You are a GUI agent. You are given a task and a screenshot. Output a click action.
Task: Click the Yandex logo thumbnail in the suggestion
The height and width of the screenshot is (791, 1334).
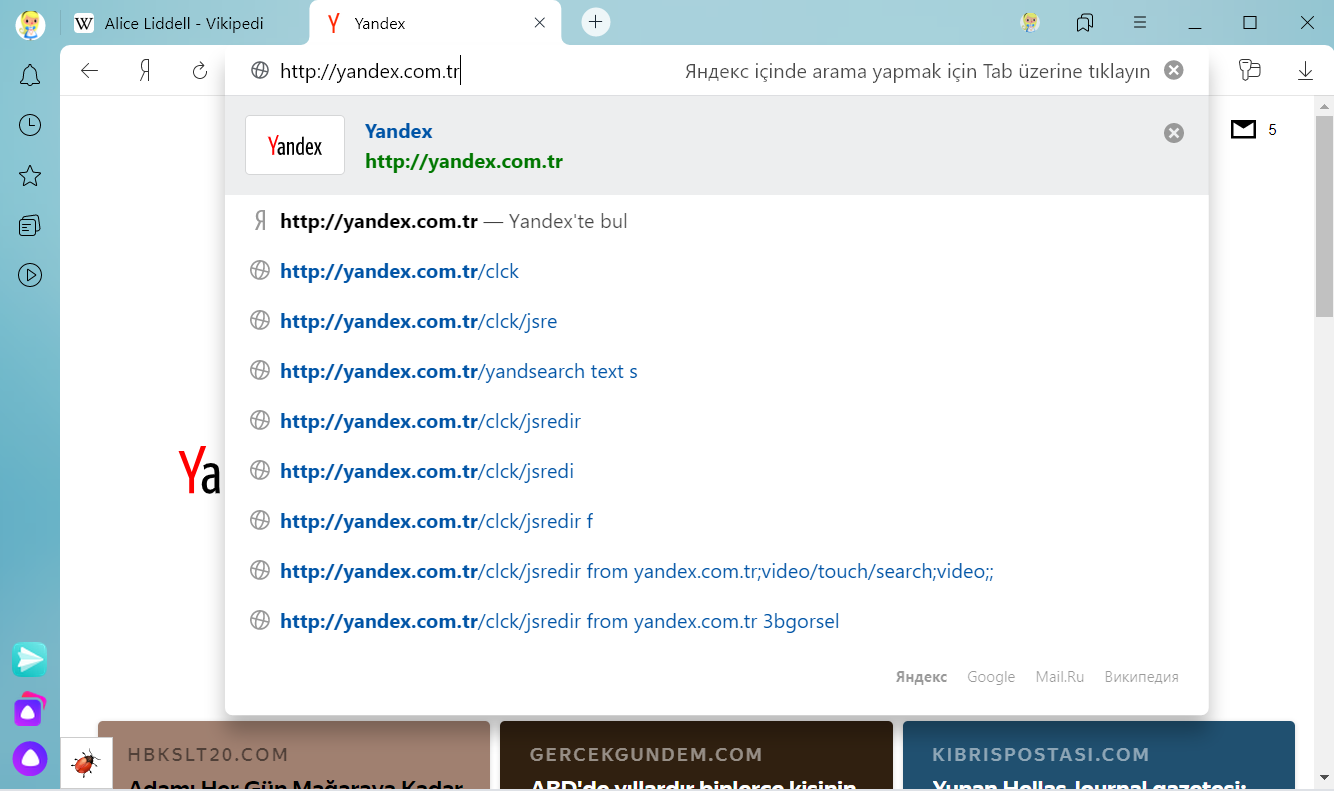pos(295,145)
